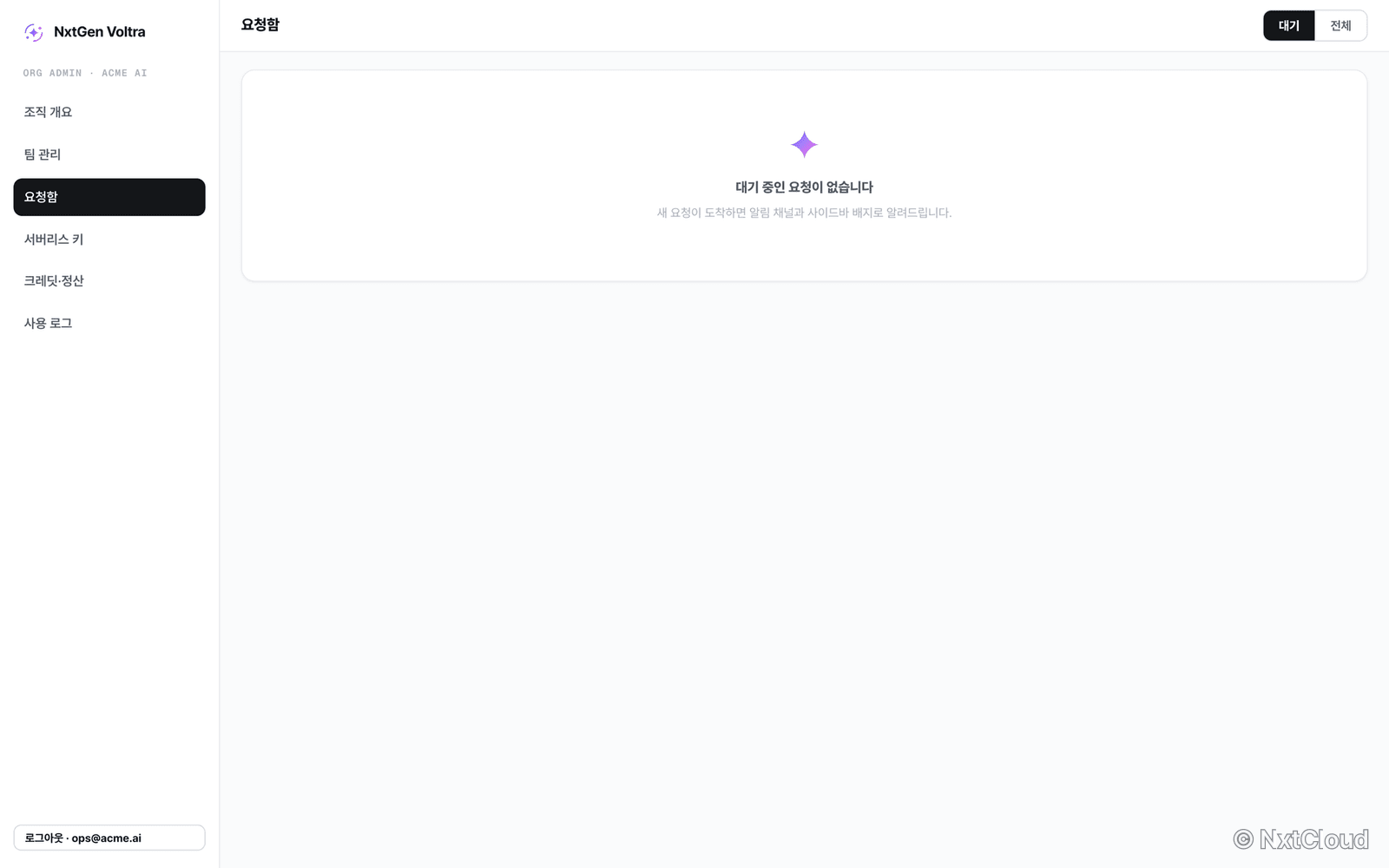Open the 사용 로그 page
This screenshot has height=868, width=1389.
pos(109,323)
